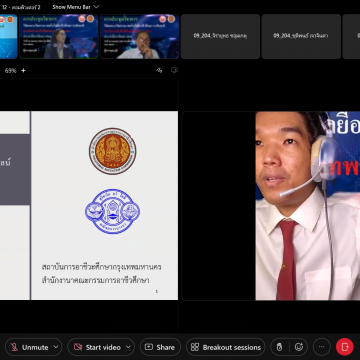This screenshot has width=360, height=360.
Task: Select the man with glasses video thumbnail
Action: (x=139, y=36)
